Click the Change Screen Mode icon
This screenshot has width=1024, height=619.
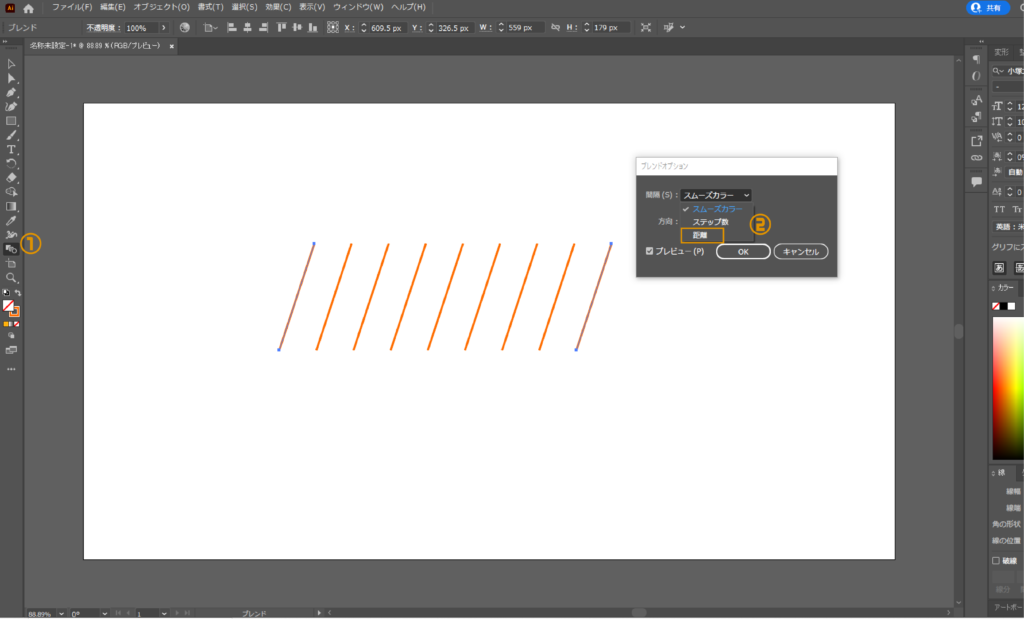tap(11, 350)
